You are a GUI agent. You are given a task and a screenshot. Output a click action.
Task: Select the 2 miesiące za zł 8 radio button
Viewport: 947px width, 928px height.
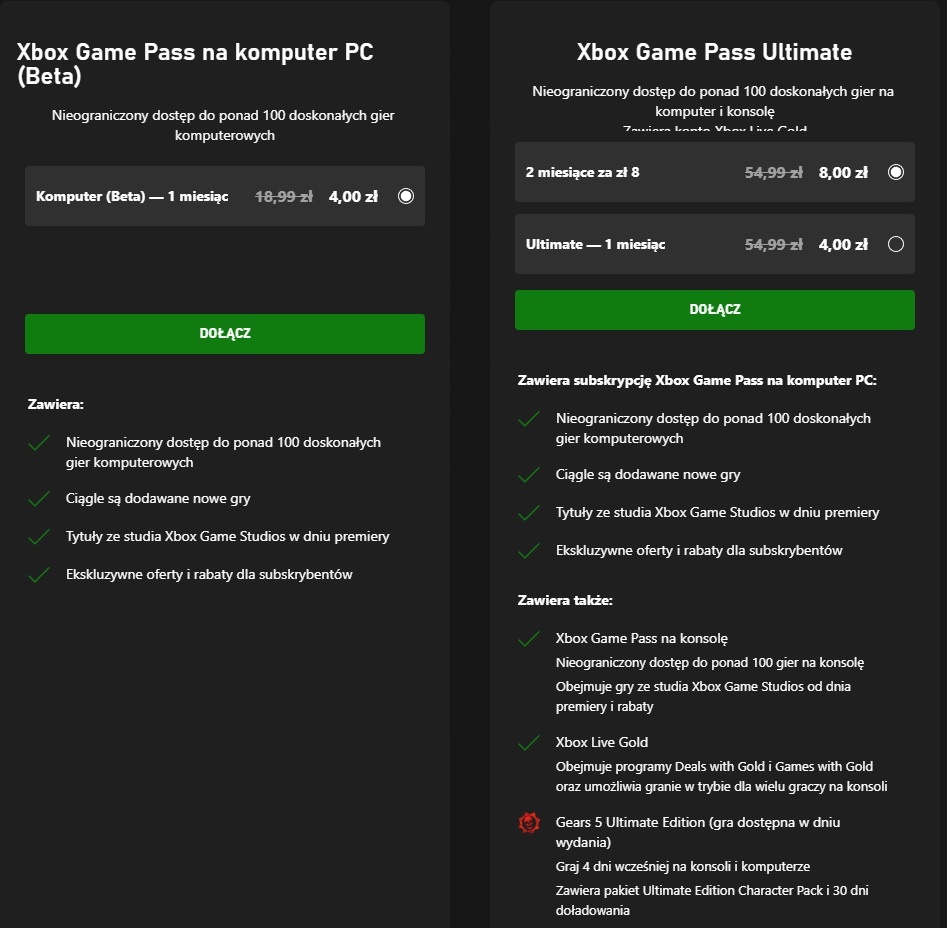tap(896, 172)
